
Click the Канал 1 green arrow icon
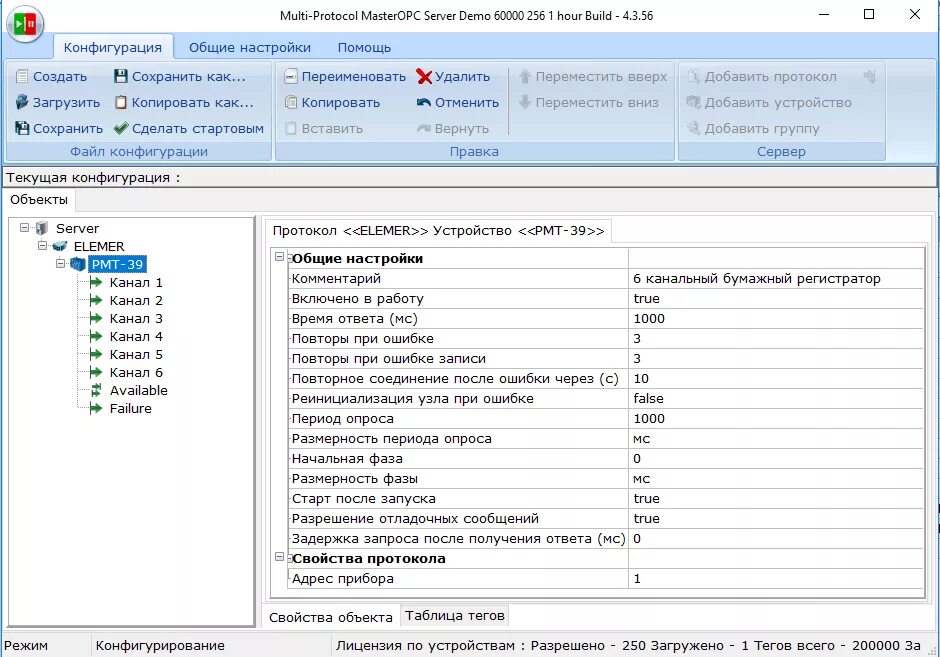pos(96,283)
